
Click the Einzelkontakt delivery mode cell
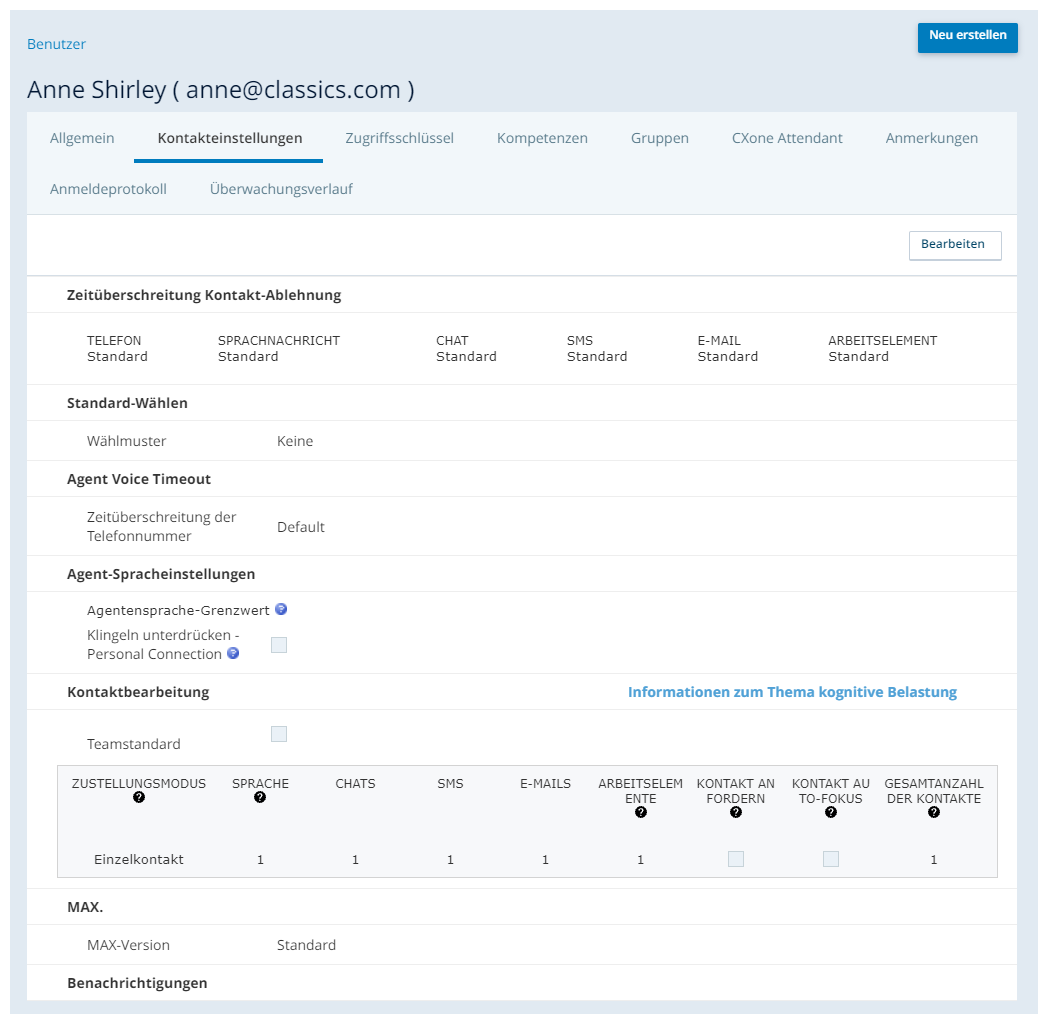(x=139, y=859)
